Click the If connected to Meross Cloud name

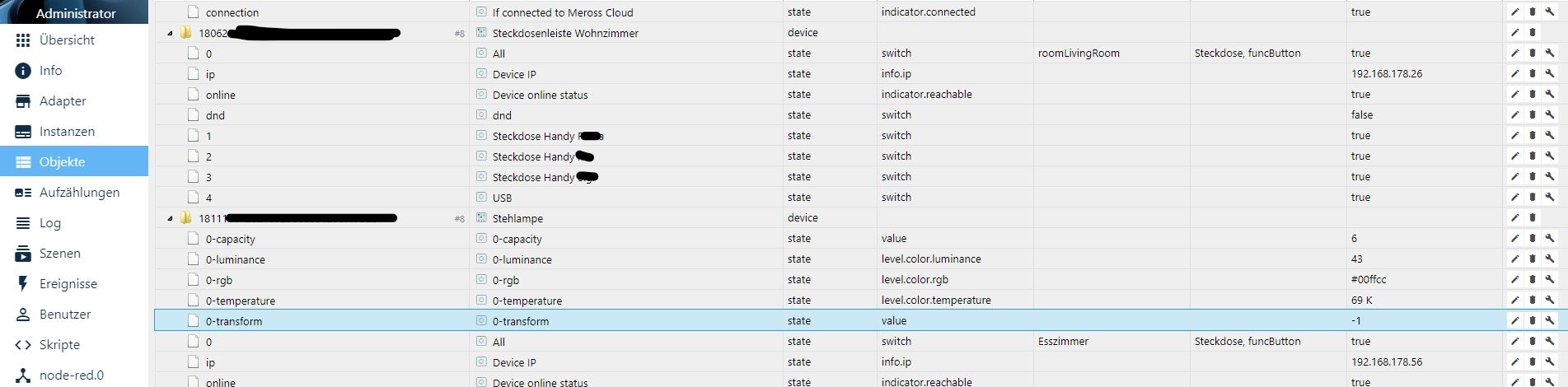(x=563, y=12)
